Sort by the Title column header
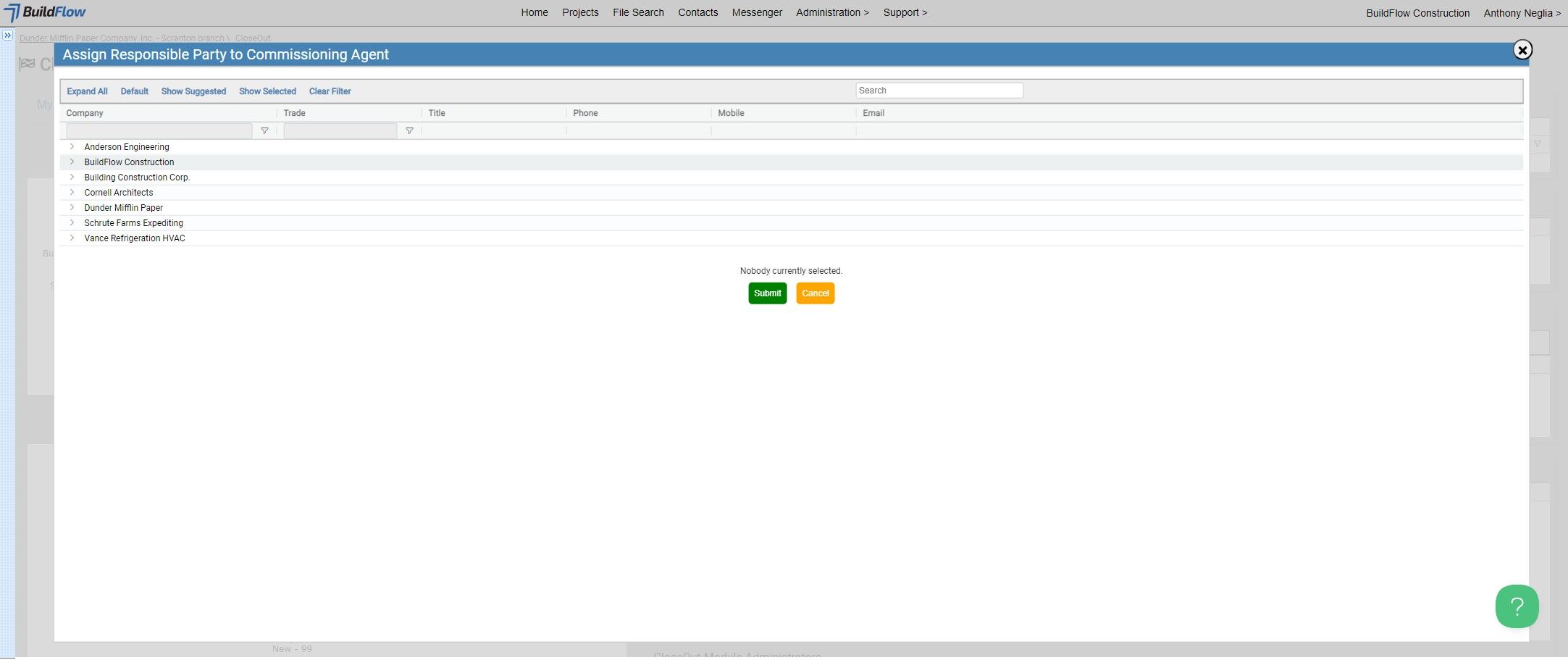The width and height of the screenshot is (1568, 660). 437,113
